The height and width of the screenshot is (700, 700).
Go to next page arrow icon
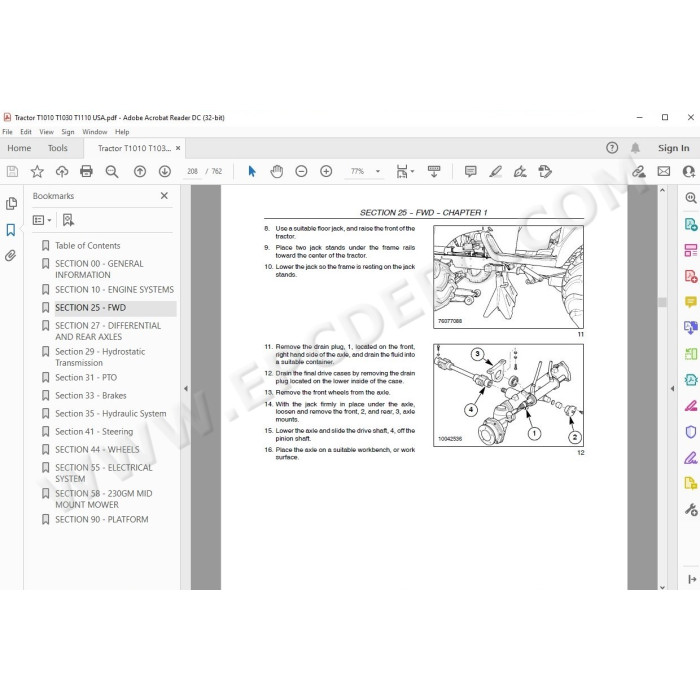tap(165, 171)
